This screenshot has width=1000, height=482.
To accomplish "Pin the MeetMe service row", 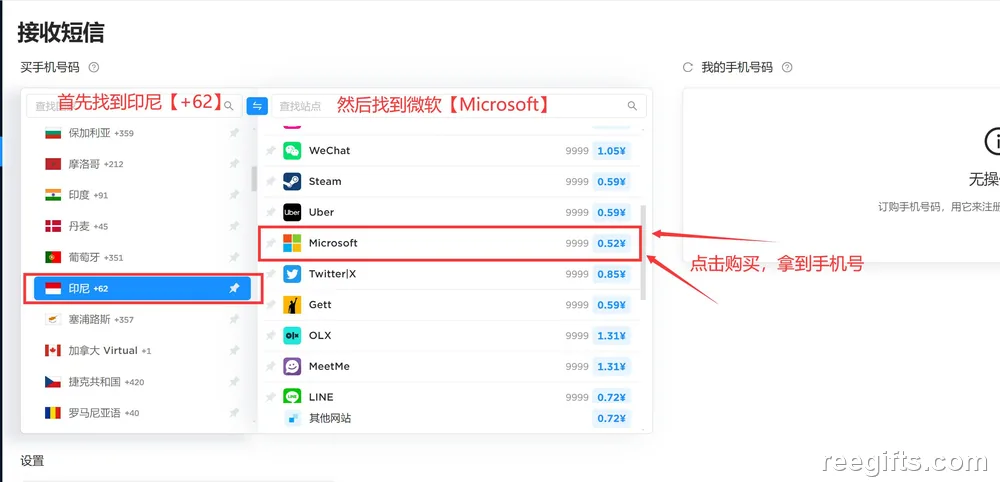I will [270, 367].
